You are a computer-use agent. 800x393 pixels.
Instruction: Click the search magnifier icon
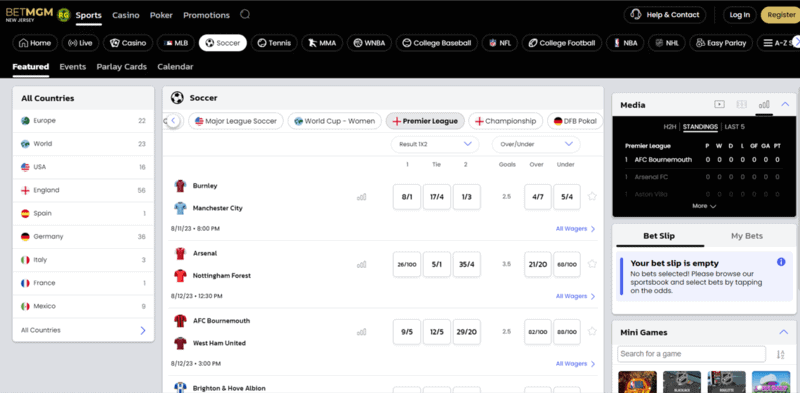click(245, 14)
